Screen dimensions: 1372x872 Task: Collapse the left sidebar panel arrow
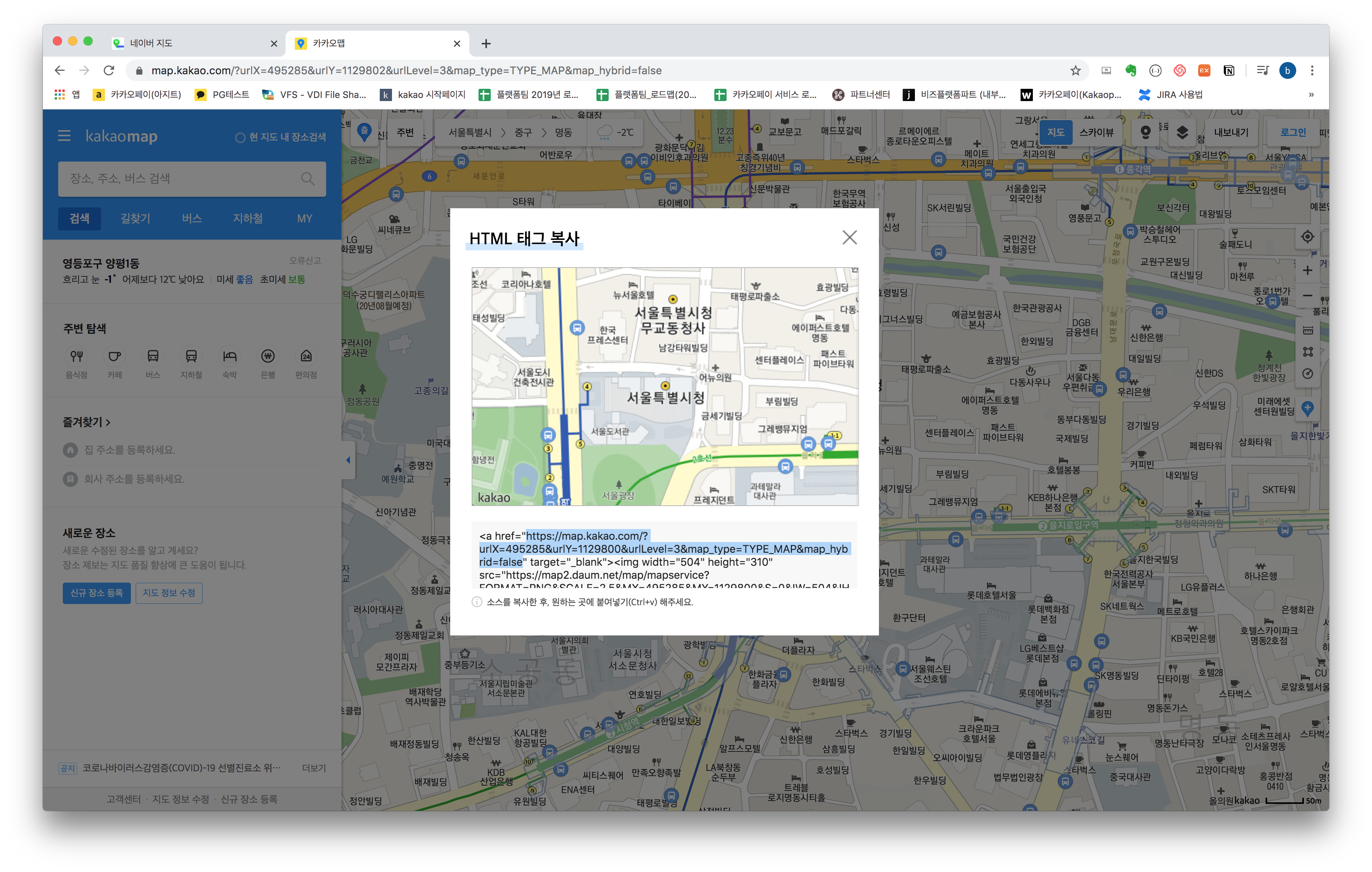pos(348,460)
